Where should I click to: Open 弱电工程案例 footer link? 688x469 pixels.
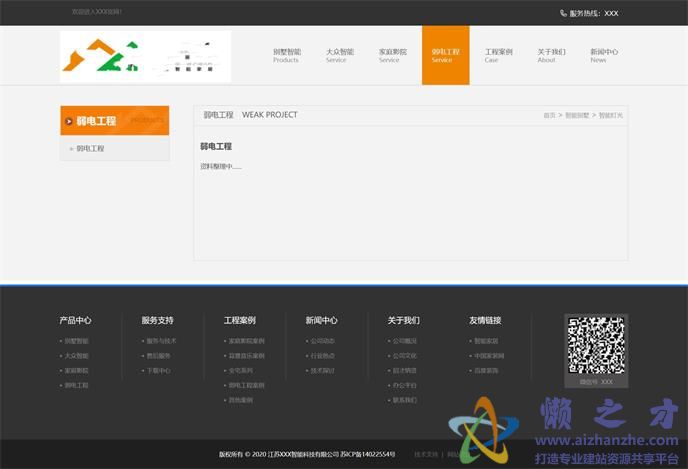click(247, 386)
